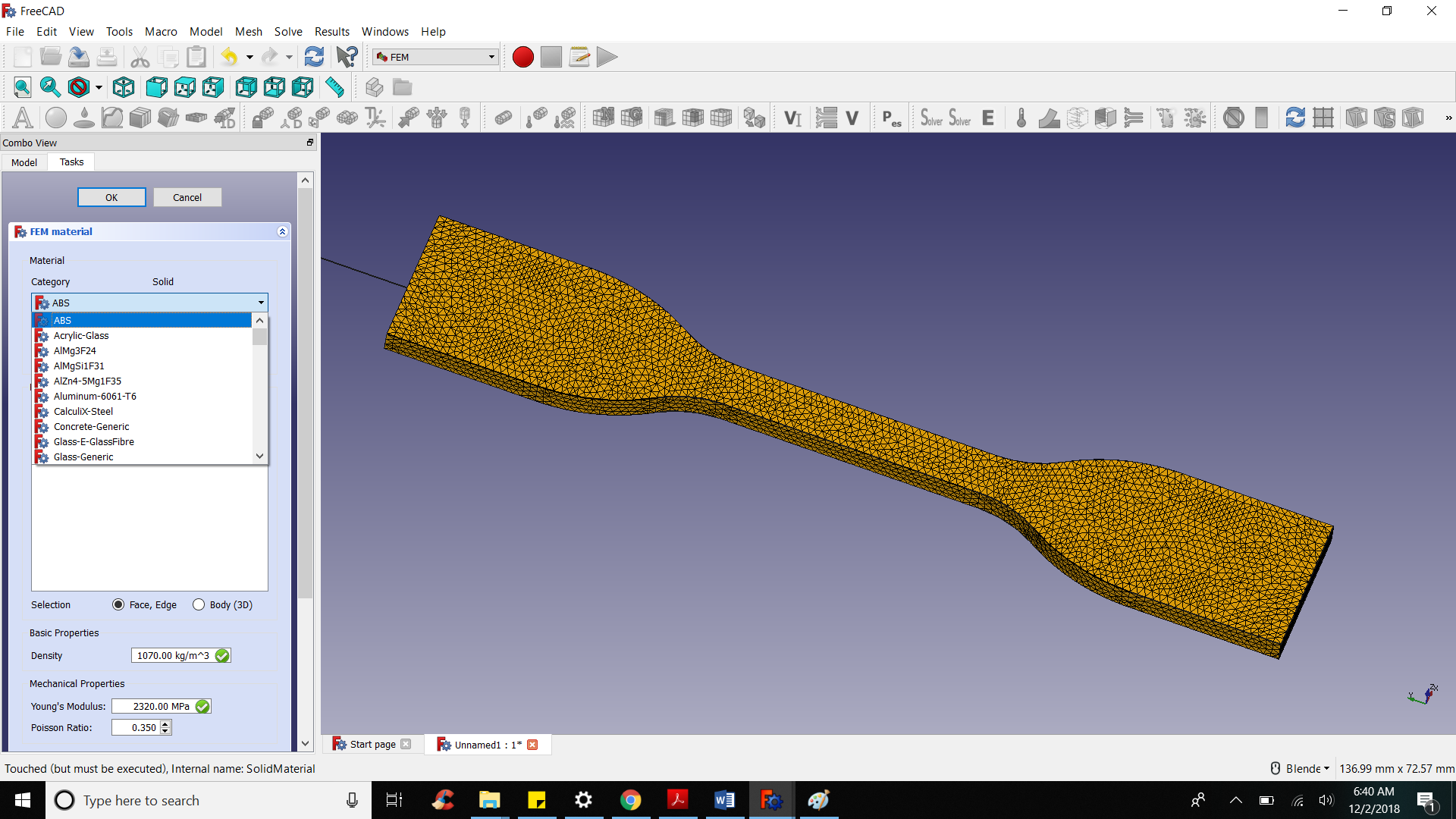Select Aluminum-6061-T6 in material dropdown

coord(95,396)
